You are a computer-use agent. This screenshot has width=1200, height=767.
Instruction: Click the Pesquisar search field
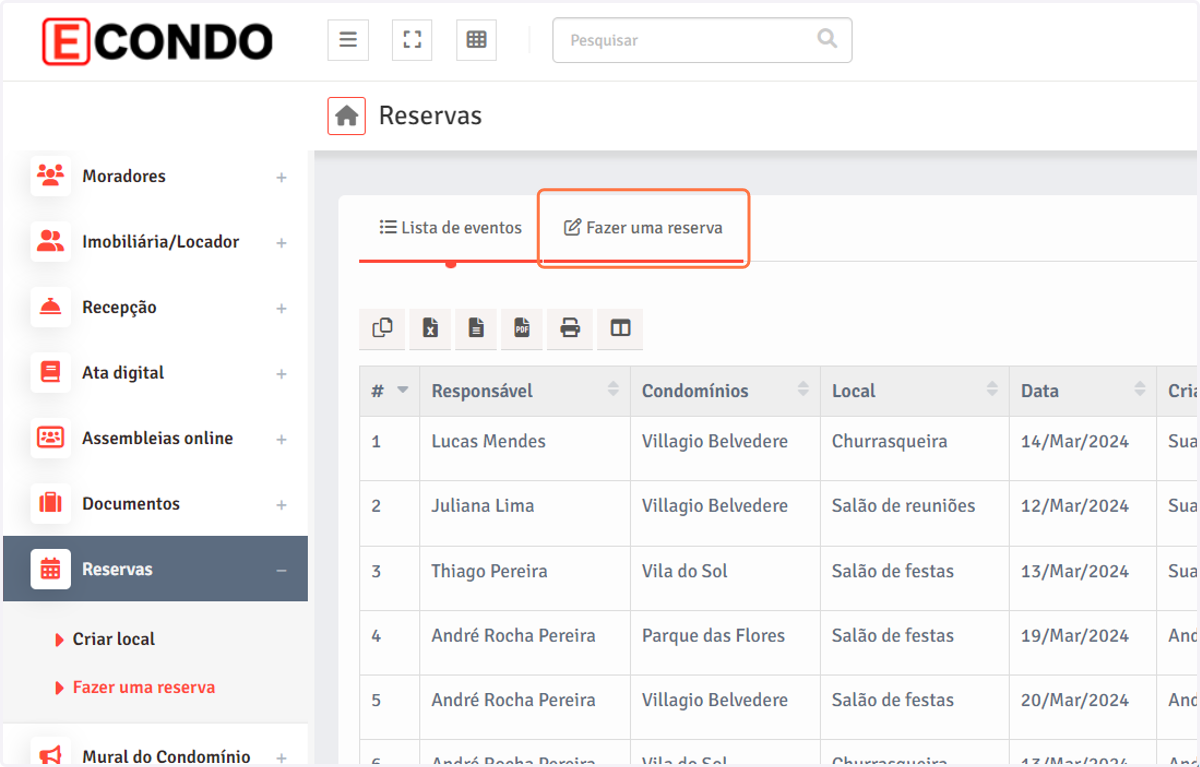coord(702,40)
